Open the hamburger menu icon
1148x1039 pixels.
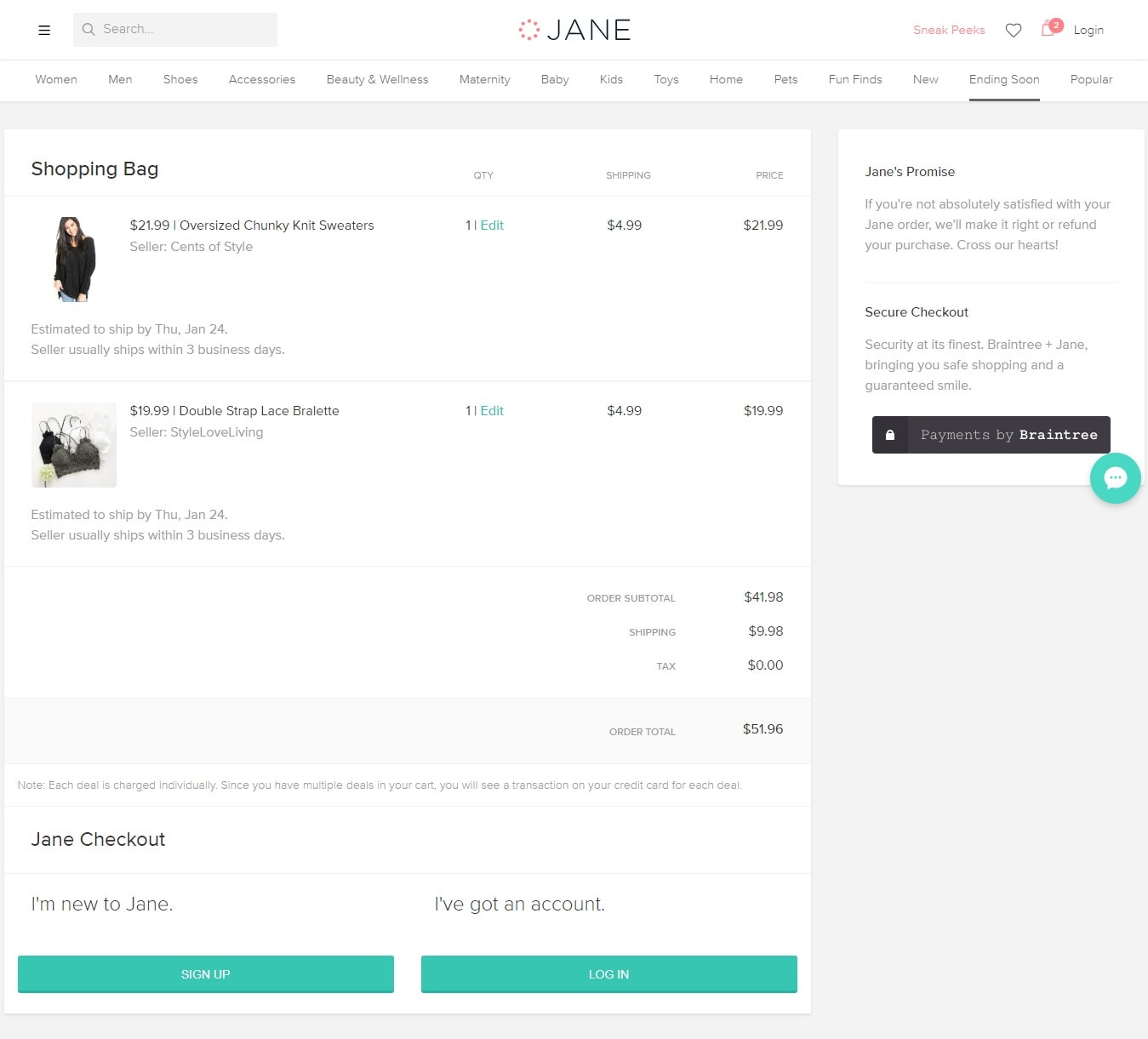tap(44, 30)
